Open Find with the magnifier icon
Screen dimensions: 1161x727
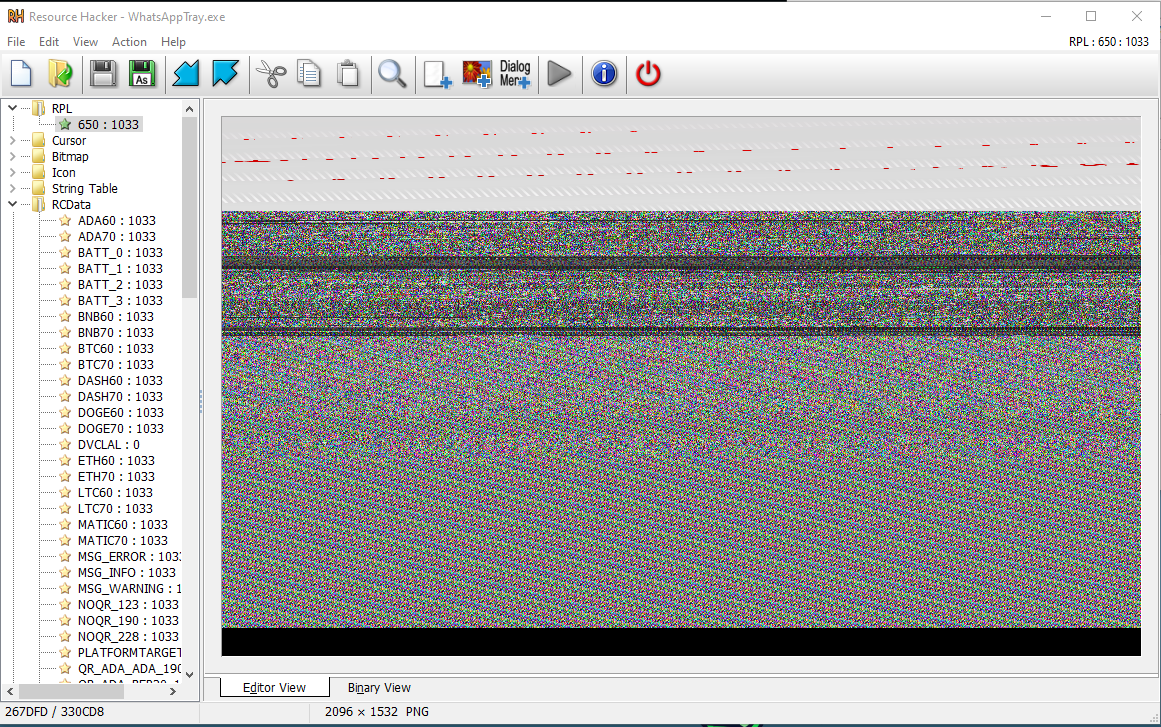pos(392,74)
